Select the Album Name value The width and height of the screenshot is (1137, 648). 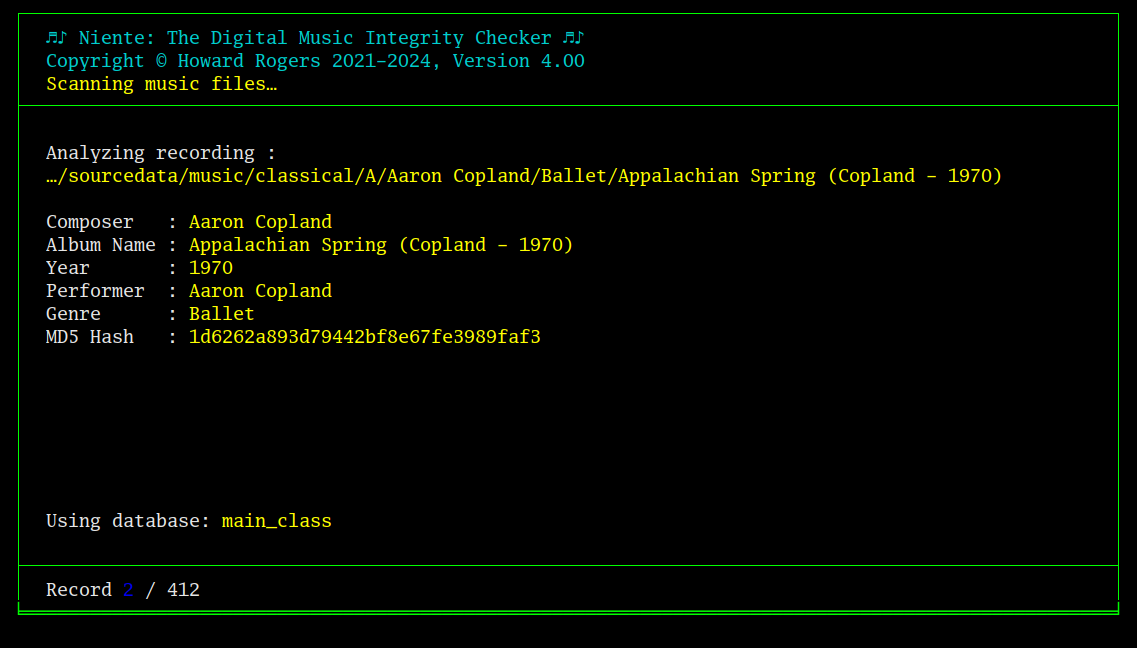pyautogui.click(x=381, y=245)
